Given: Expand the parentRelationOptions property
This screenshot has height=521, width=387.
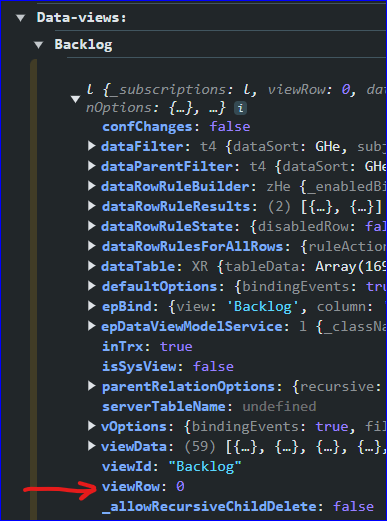Looking at the screenshot, I should point(92,386).
